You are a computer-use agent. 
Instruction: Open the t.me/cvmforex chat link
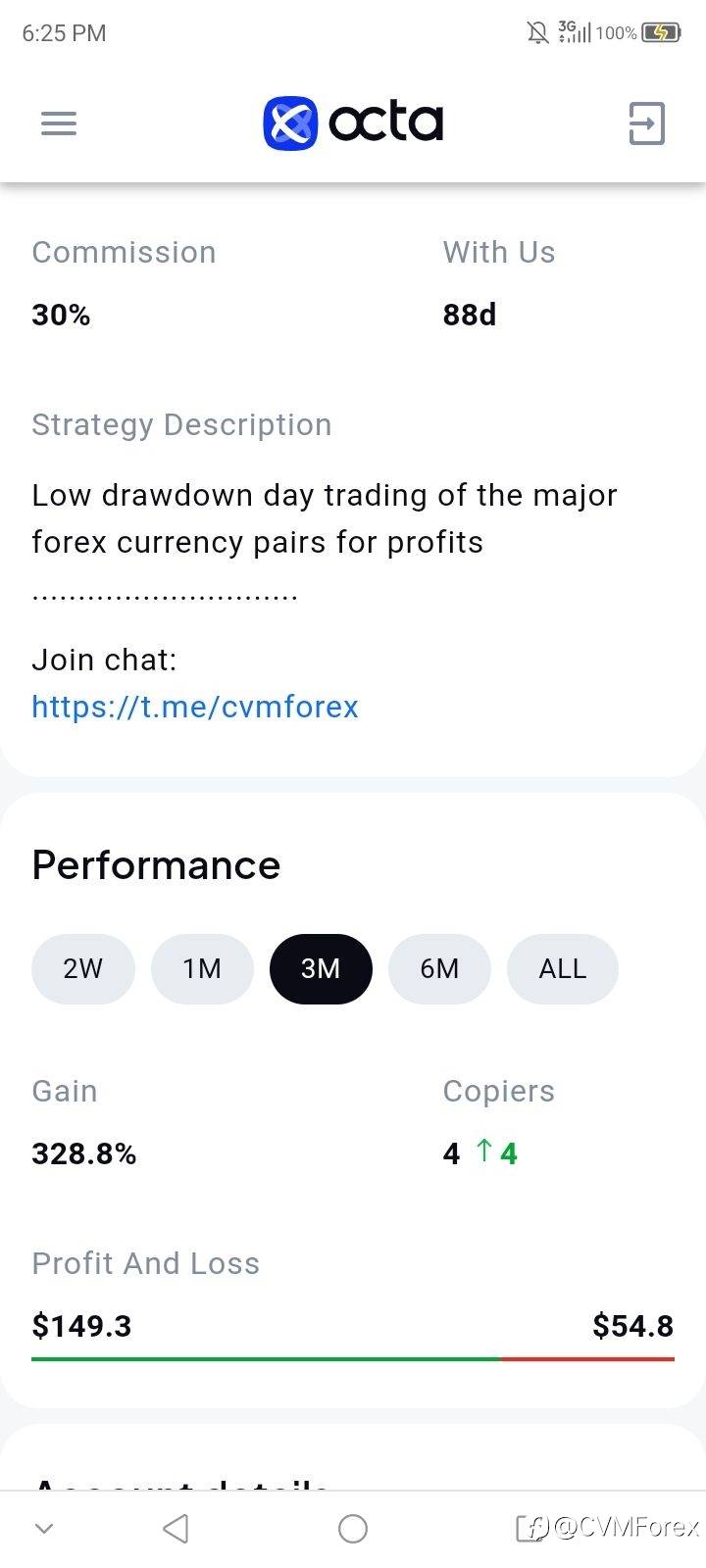tap(195, 707)
